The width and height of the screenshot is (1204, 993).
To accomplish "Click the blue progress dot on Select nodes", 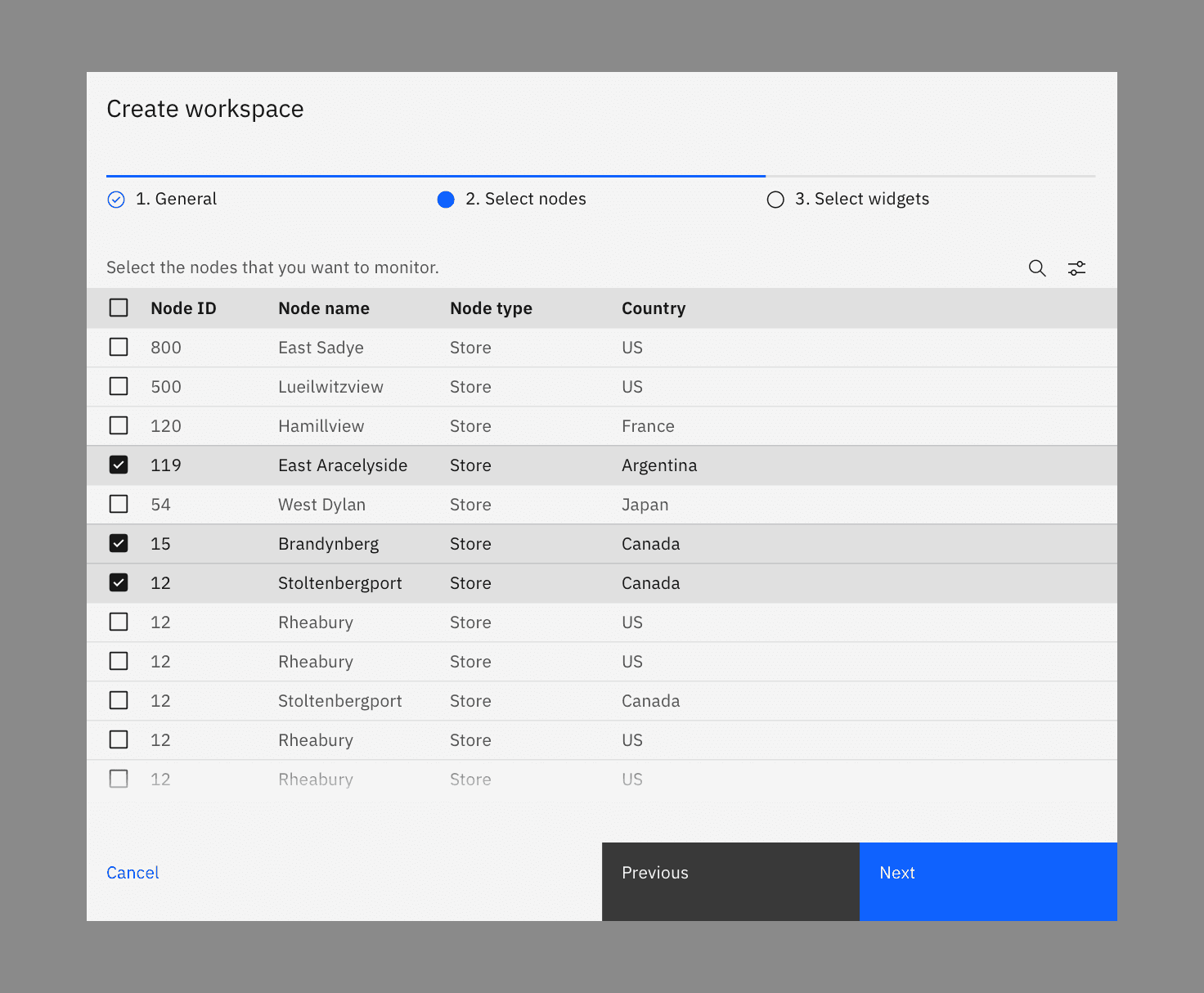I will pyautogui.click(x=446, y=199).
